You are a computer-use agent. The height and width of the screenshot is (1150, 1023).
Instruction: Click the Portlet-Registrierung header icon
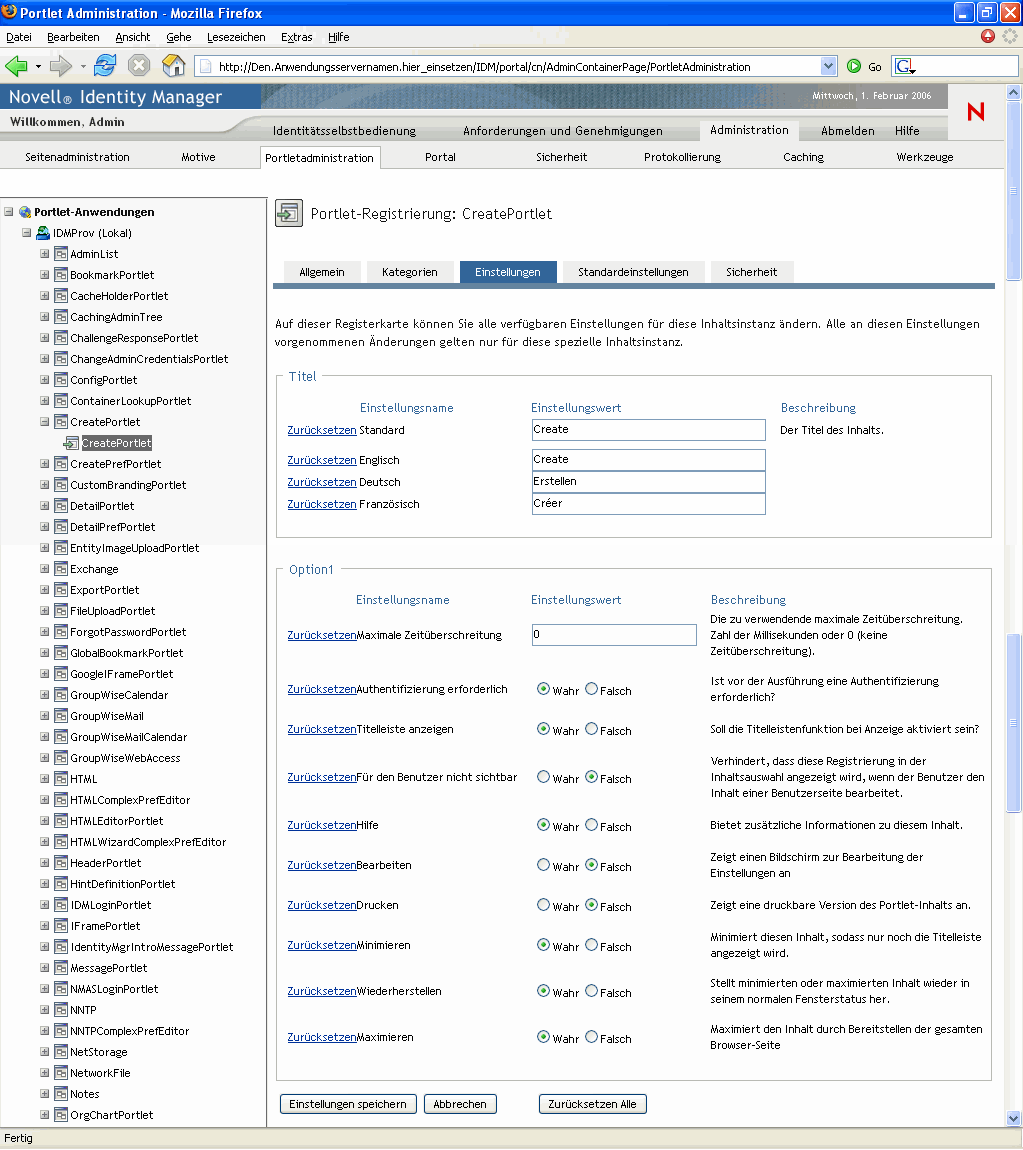(x=289, y=213)
